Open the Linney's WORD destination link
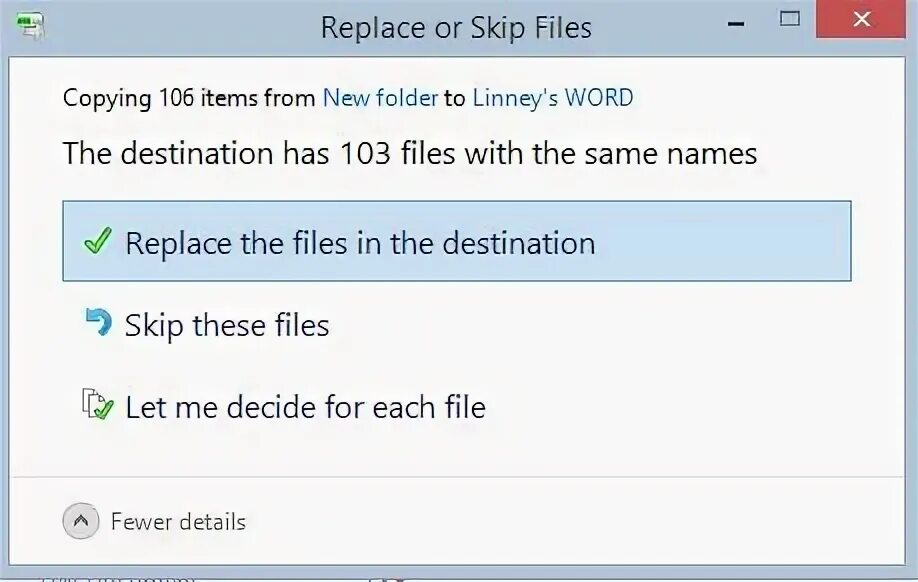Image resolution: width=918 pixels, height=582 pixels. pos(553,98)
